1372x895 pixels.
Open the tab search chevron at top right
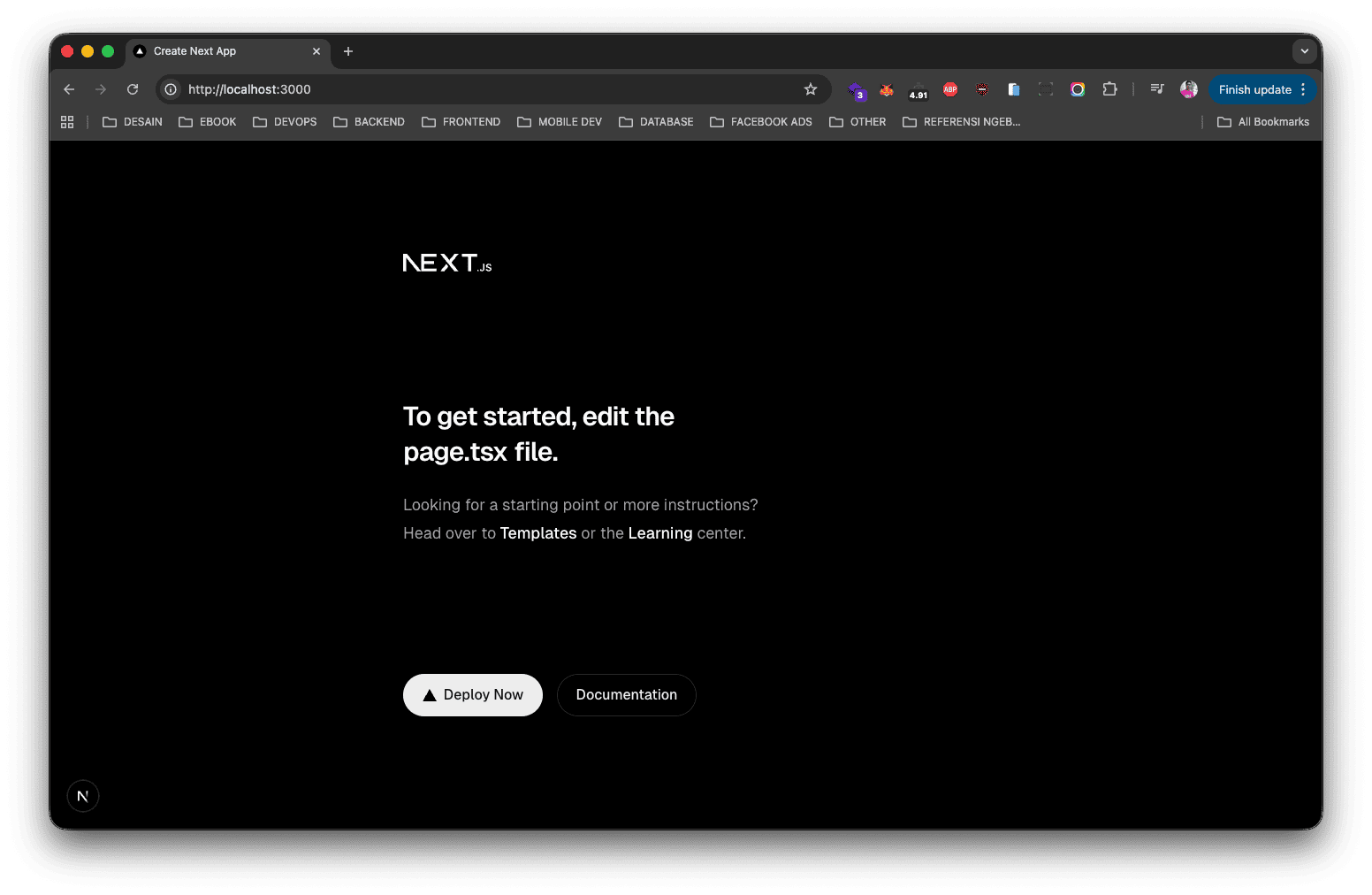pos(1305,51)
